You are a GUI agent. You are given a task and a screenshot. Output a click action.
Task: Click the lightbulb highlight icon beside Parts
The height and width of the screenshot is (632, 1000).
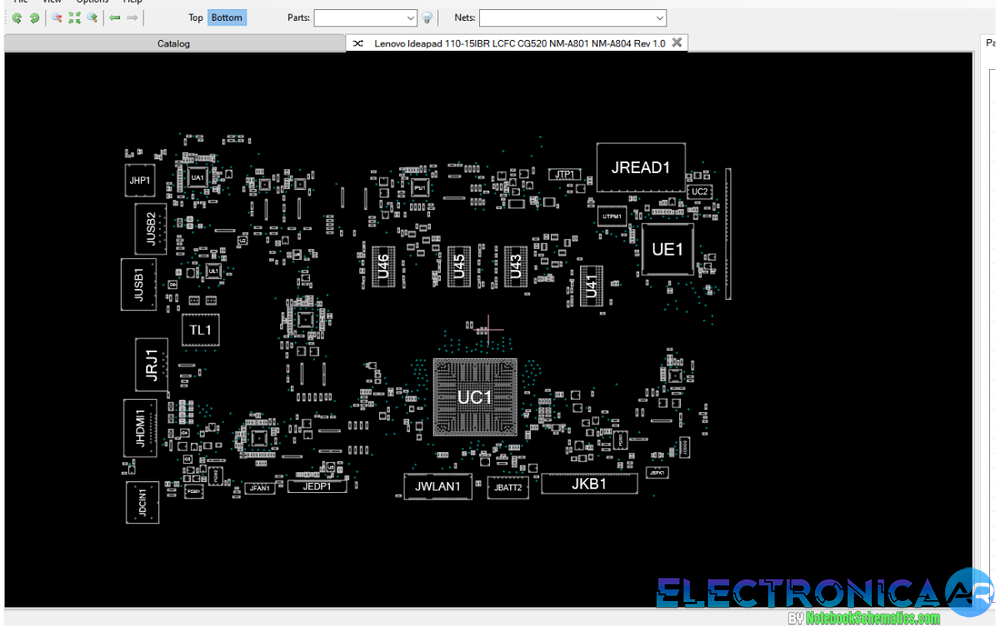[425, 17]
